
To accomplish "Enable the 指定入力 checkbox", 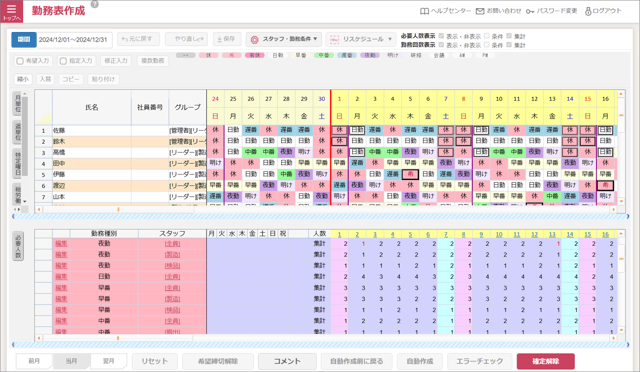I will 63,61.
